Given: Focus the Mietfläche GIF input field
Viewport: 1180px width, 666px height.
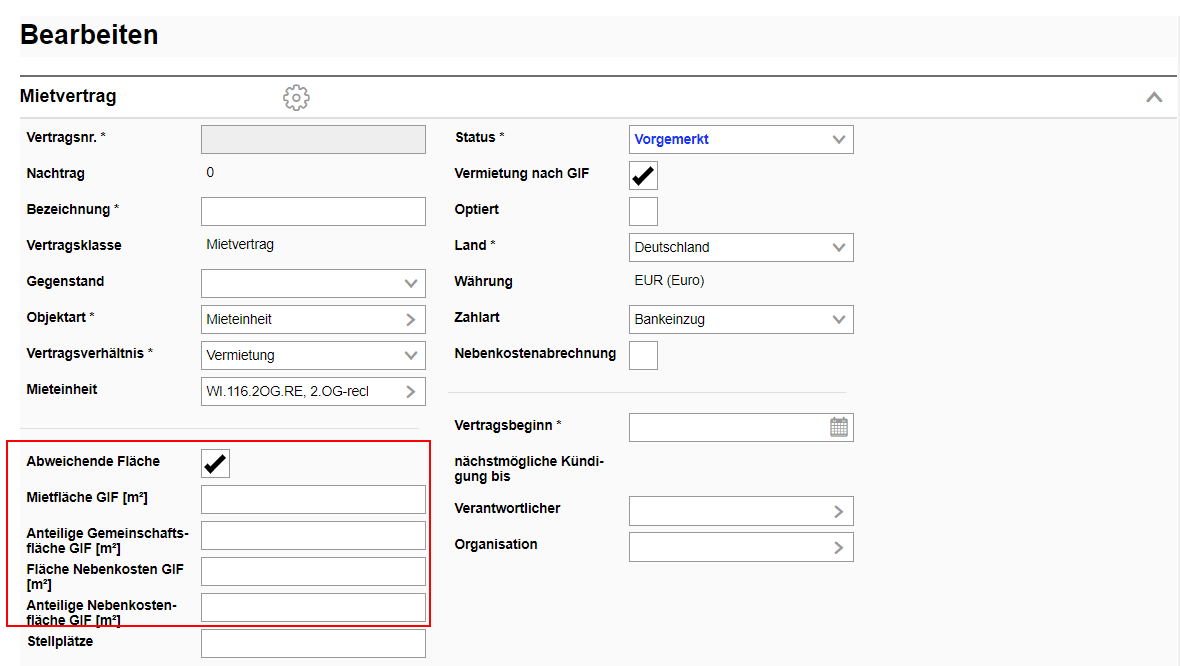Looking at the screenshot, I should coord(313,500).
